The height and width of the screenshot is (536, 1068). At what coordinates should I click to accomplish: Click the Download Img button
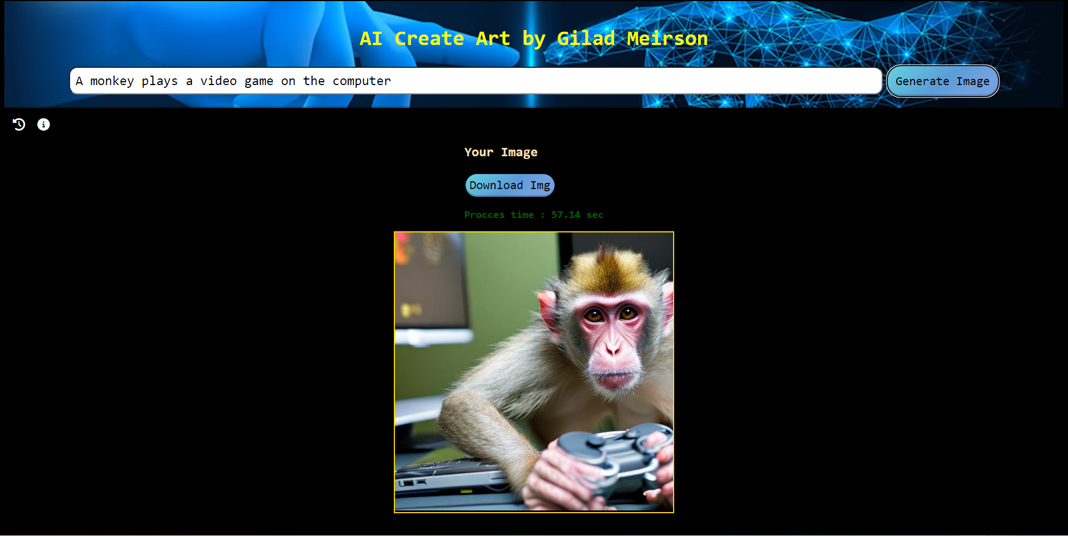click(509, 185)
